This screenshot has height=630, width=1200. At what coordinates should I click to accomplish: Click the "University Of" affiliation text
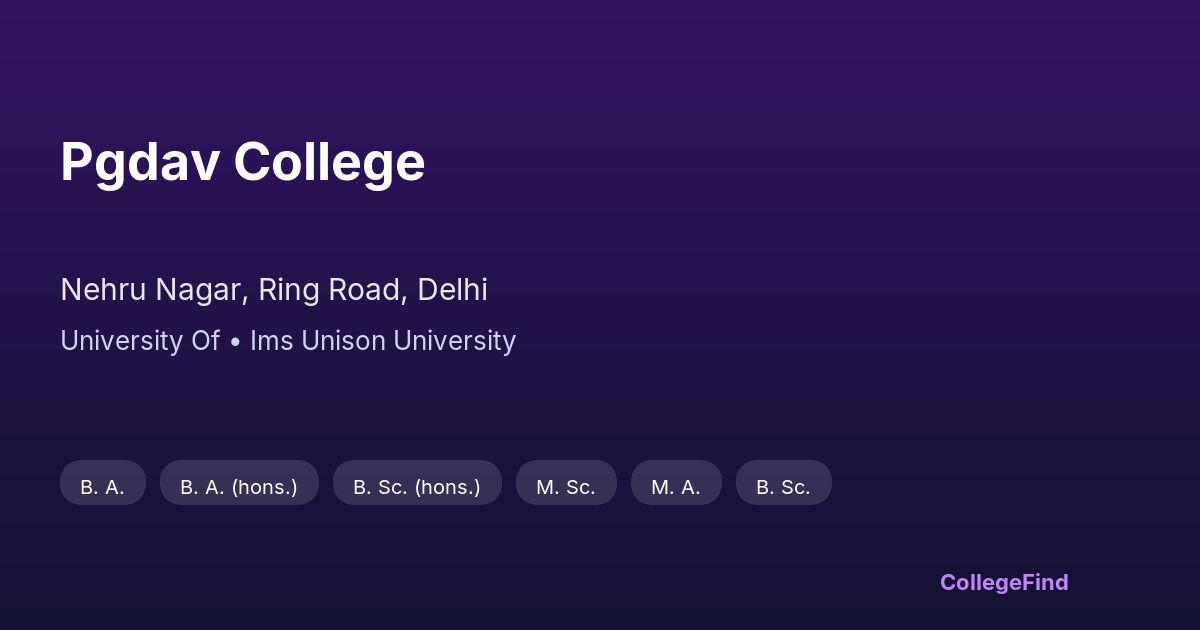(139, 341)
